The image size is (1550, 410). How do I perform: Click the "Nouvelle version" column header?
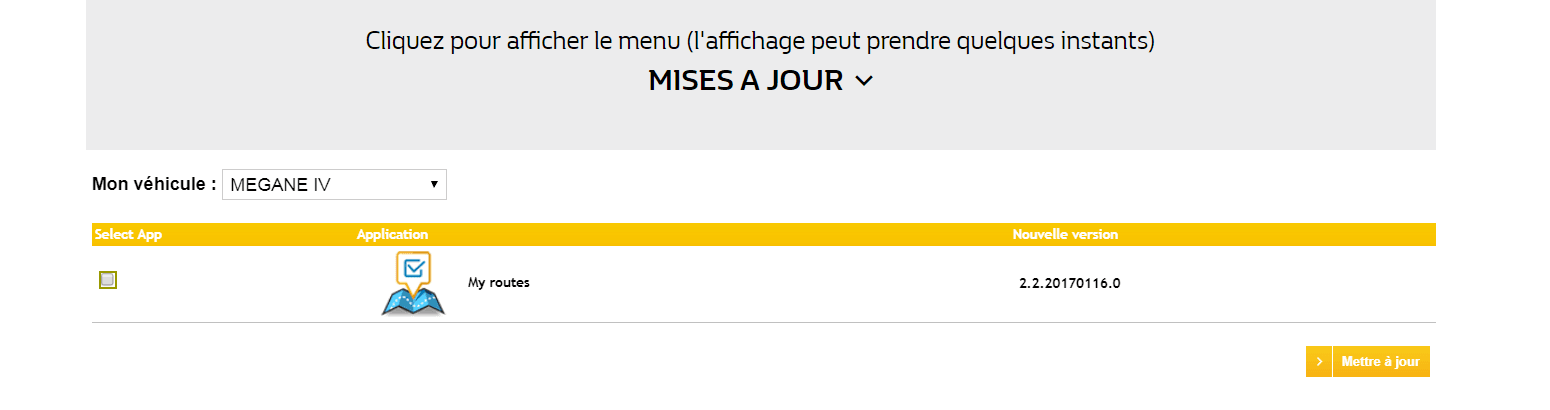click(x=1065, y=235)
